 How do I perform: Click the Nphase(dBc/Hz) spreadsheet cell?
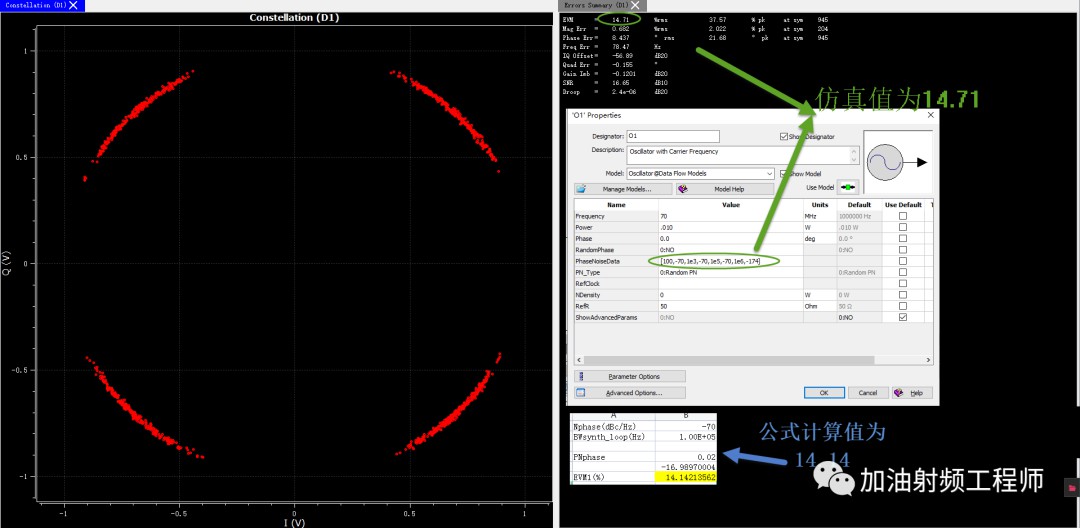(613, 426)
